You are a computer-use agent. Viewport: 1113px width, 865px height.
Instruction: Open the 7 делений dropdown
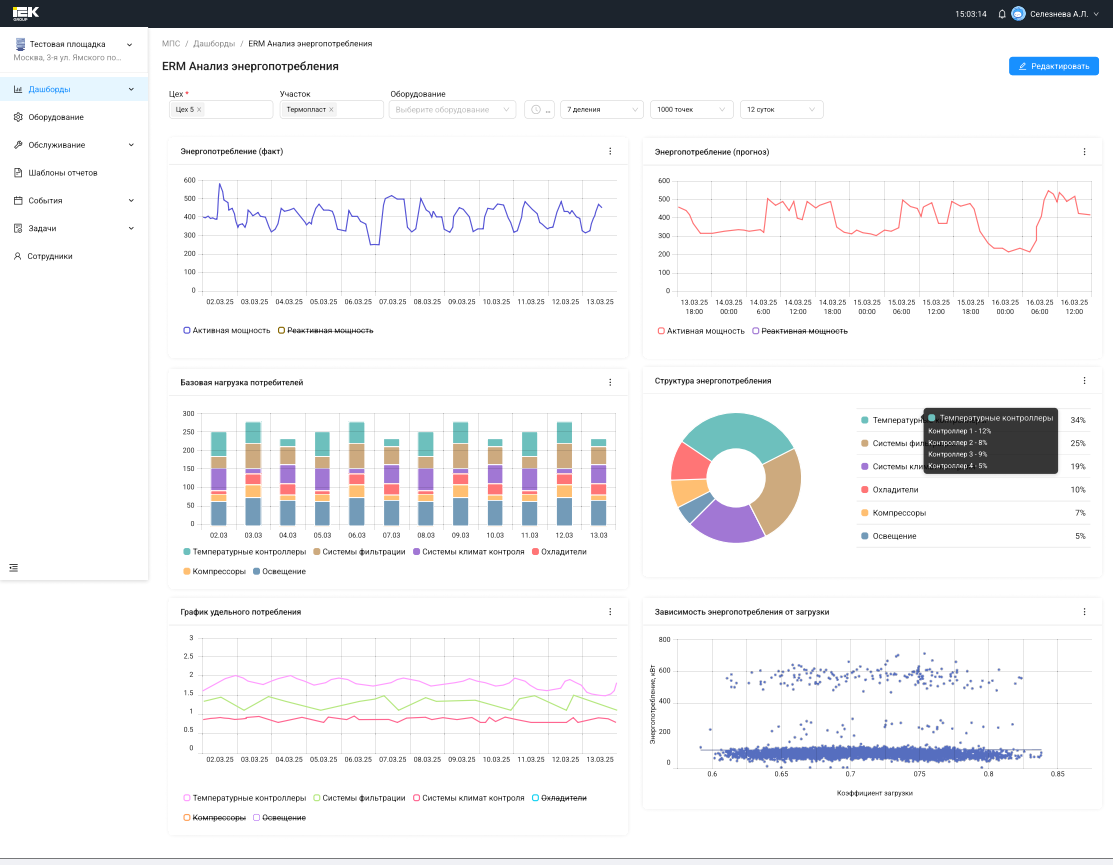(602, 109)
